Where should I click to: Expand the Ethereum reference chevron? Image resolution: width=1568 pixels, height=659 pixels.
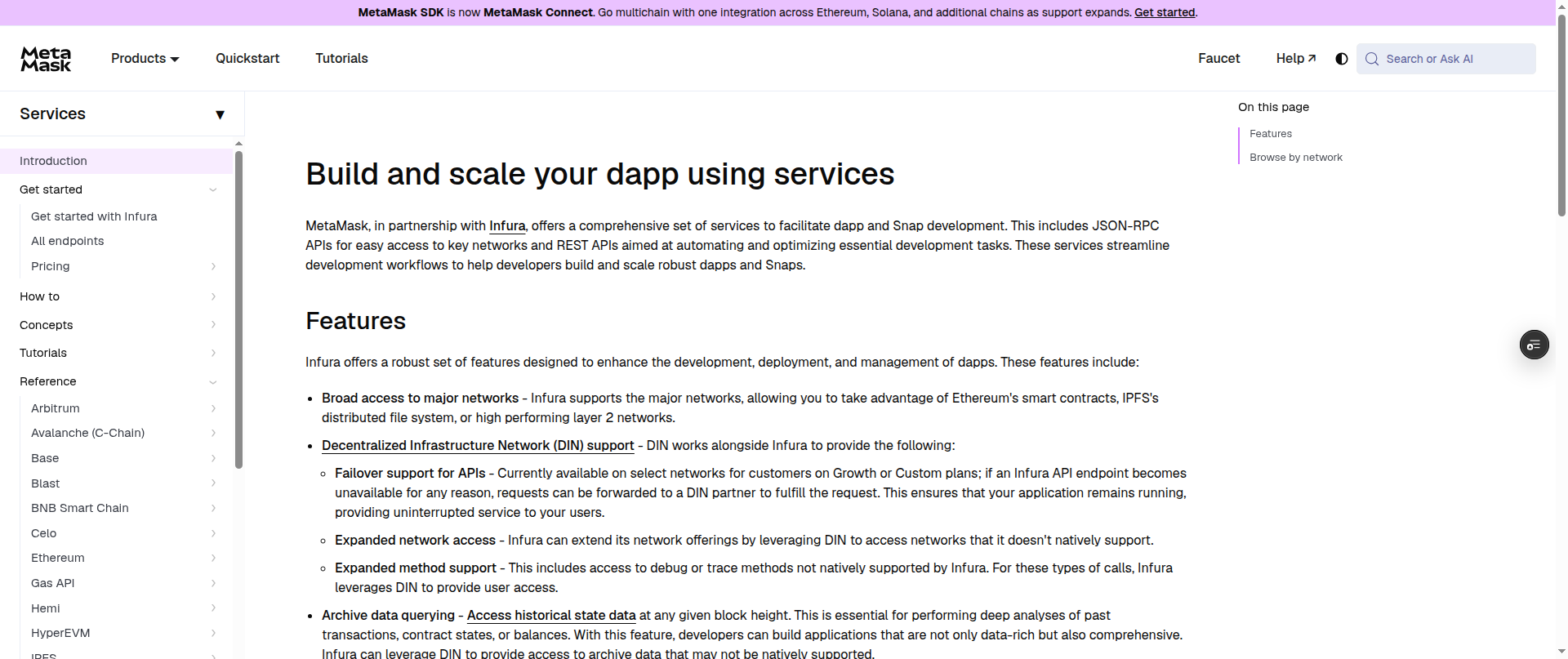pyautogui.click(x=213, y=558)
